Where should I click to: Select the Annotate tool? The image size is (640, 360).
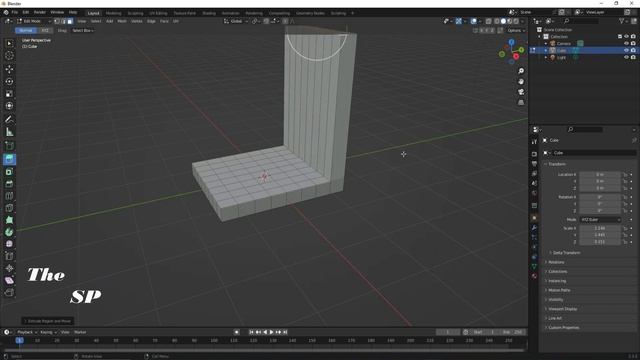(9, 120)
